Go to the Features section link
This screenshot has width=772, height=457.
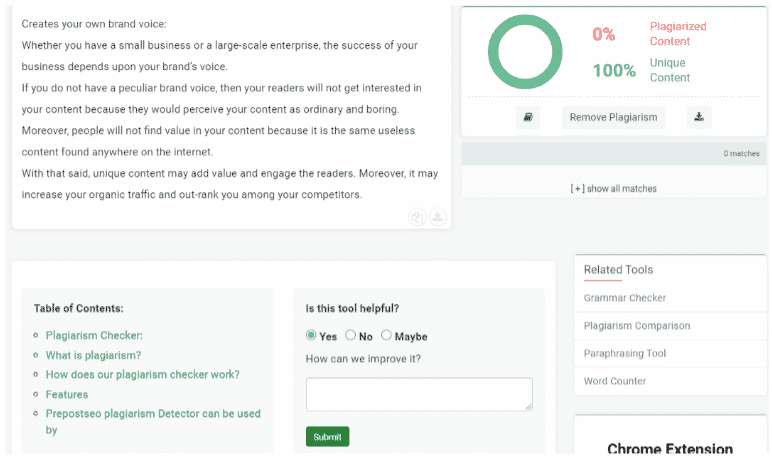tap(66, 394)
